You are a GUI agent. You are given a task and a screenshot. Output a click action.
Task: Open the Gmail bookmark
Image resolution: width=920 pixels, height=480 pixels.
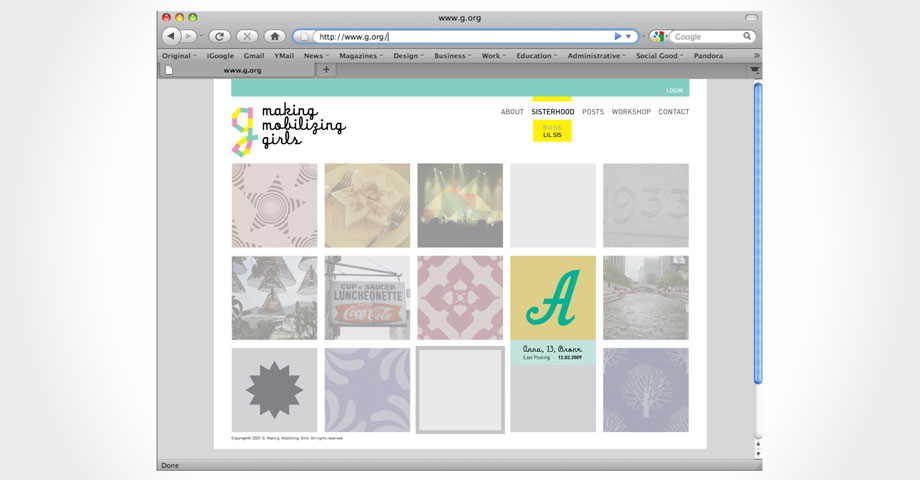[254, 56]
